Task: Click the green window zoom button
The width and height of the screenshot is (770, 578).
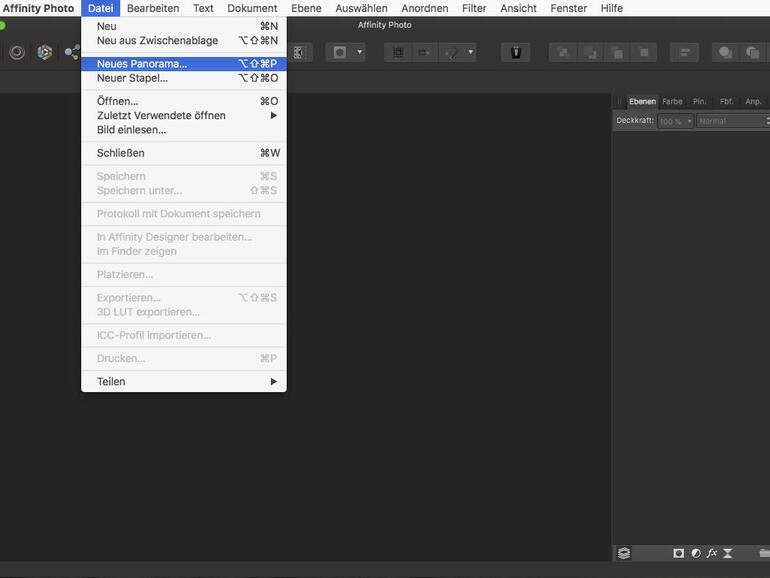Action: (2, 26)
